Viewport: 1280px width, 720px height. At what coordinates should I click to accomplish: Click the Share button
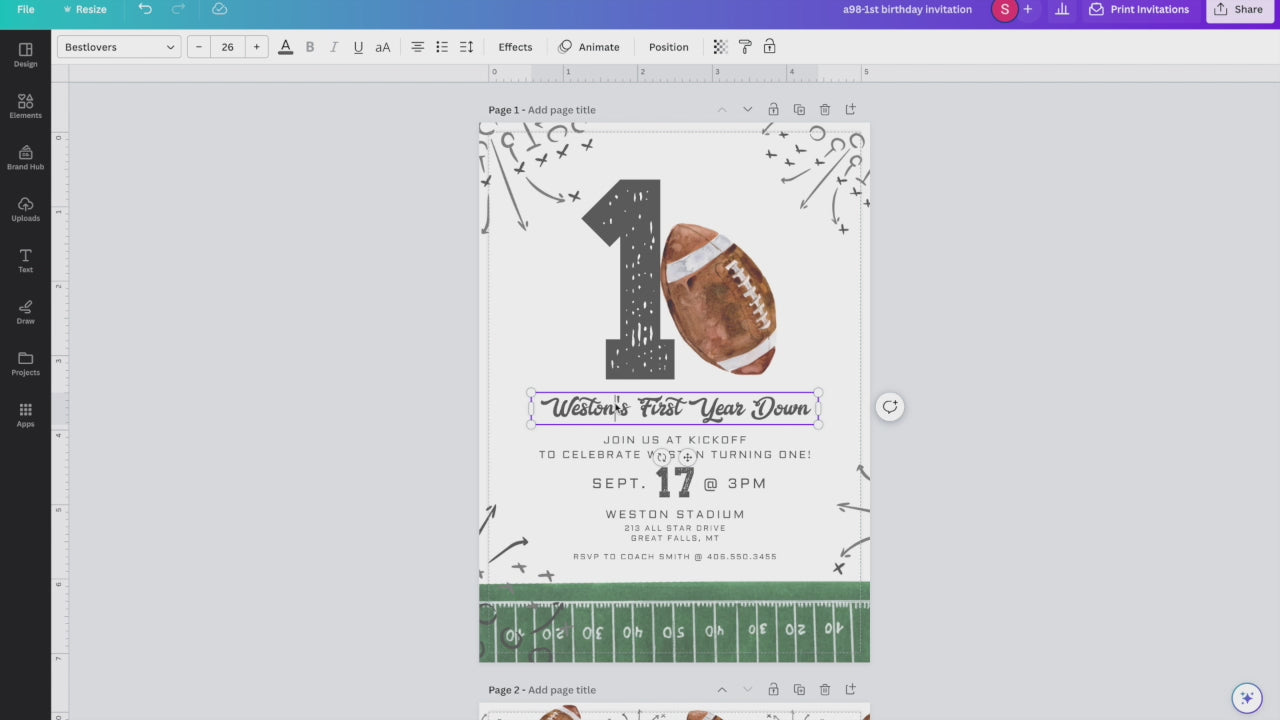[1240, 9]
